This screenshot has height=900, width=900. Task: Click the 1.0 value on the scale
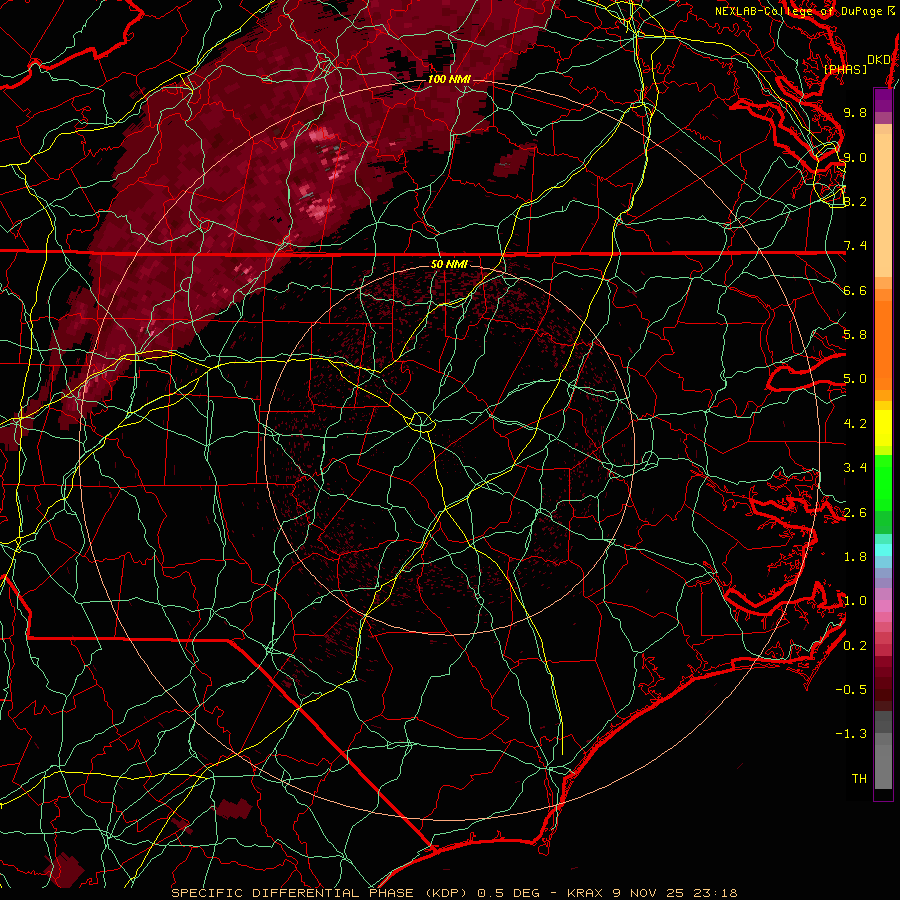coord(855,601)
